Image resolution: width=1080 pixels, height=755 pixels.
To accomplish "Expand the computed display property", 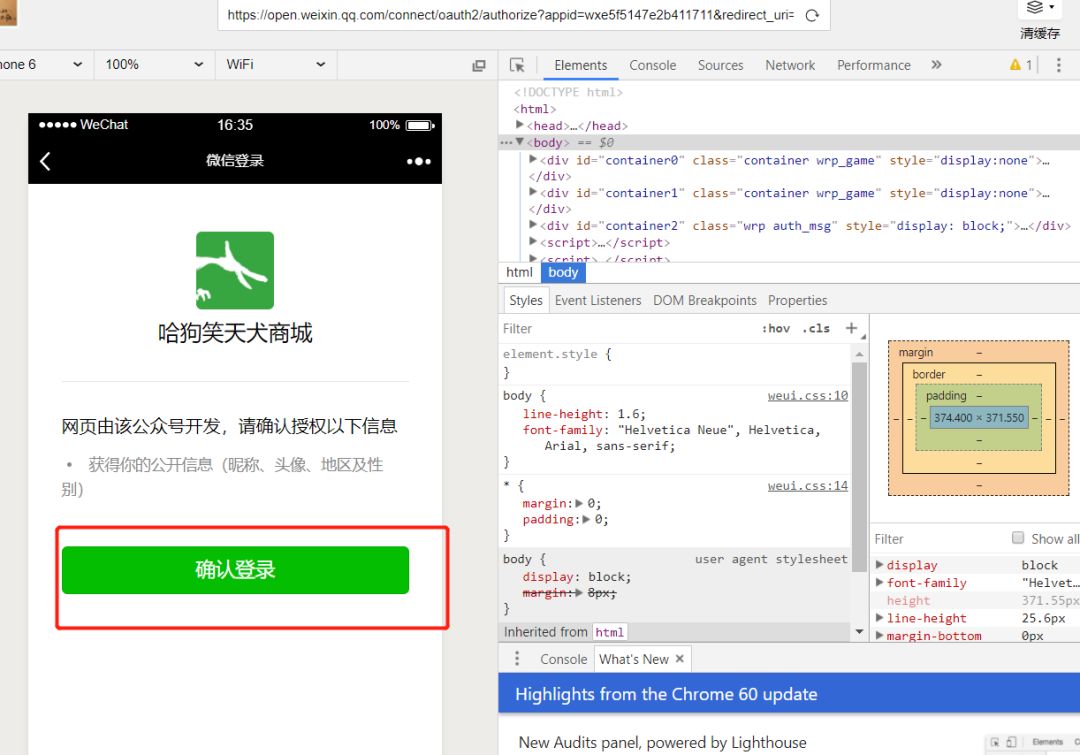I will pos(880,565).
